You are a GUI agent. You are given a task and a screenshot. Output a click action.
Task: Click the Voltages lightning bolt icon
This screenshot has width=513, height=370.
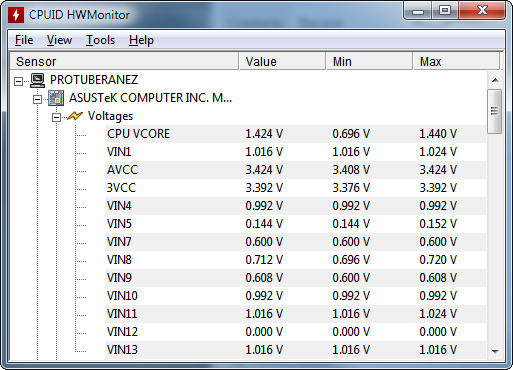point(75,116)
